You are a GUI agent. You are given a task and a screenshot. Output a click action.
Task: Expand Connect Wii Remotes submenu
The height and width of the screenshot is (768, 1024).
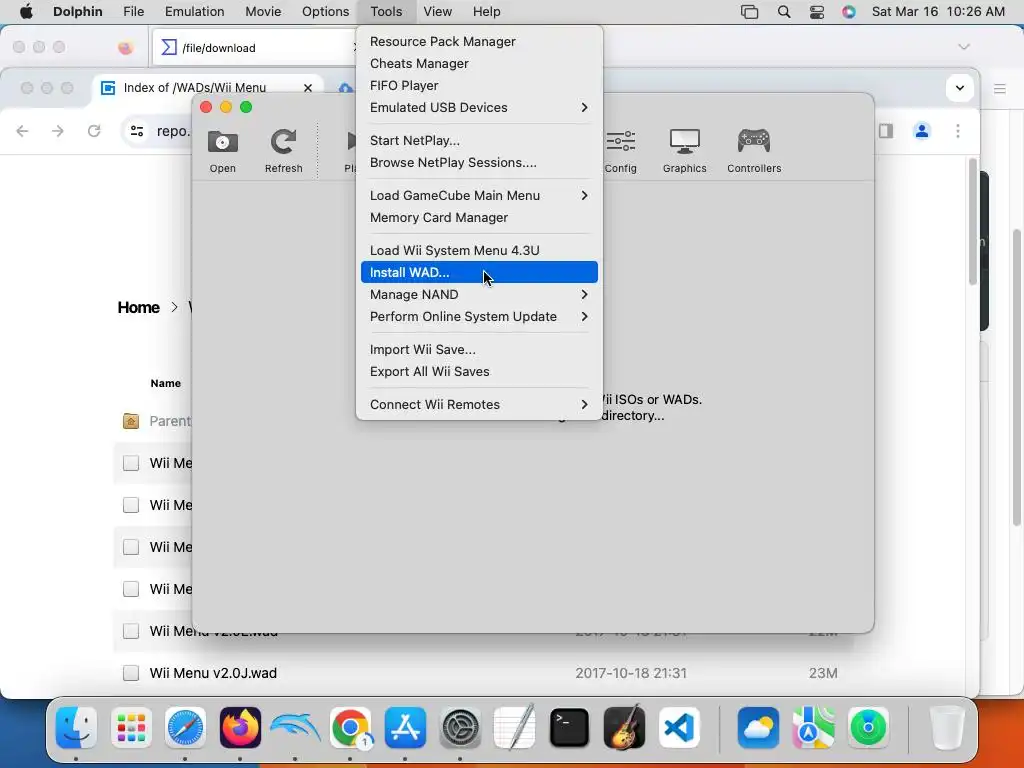(479, 404)
